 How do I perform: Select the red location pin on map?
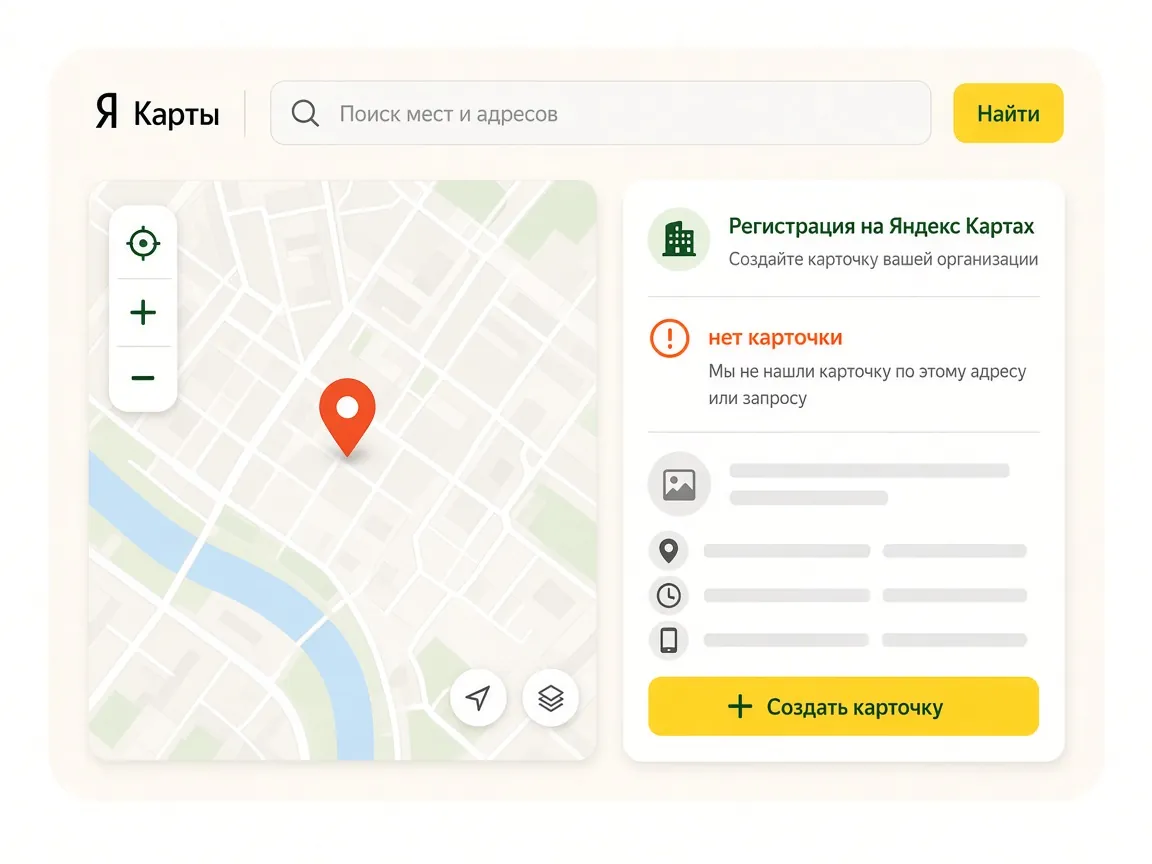pyautogui.click(x=347, y=417)
